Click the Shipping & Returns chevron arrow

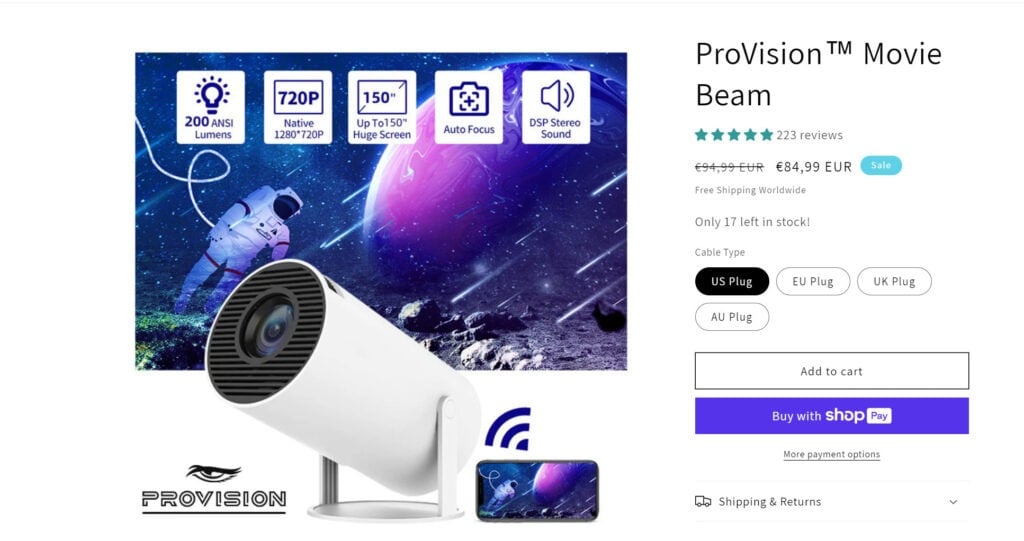click(x=953, y=502)
